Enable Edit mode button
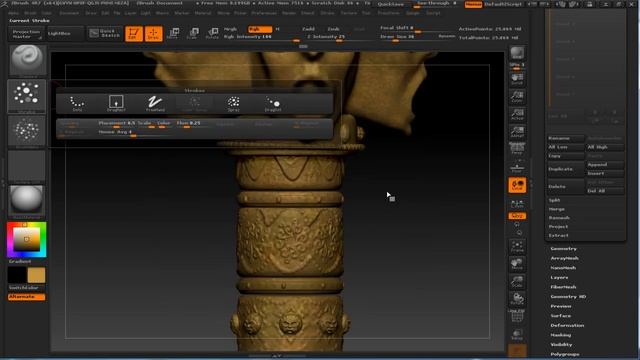Screen dimensions: 640x360 click(x=133, y=33)
